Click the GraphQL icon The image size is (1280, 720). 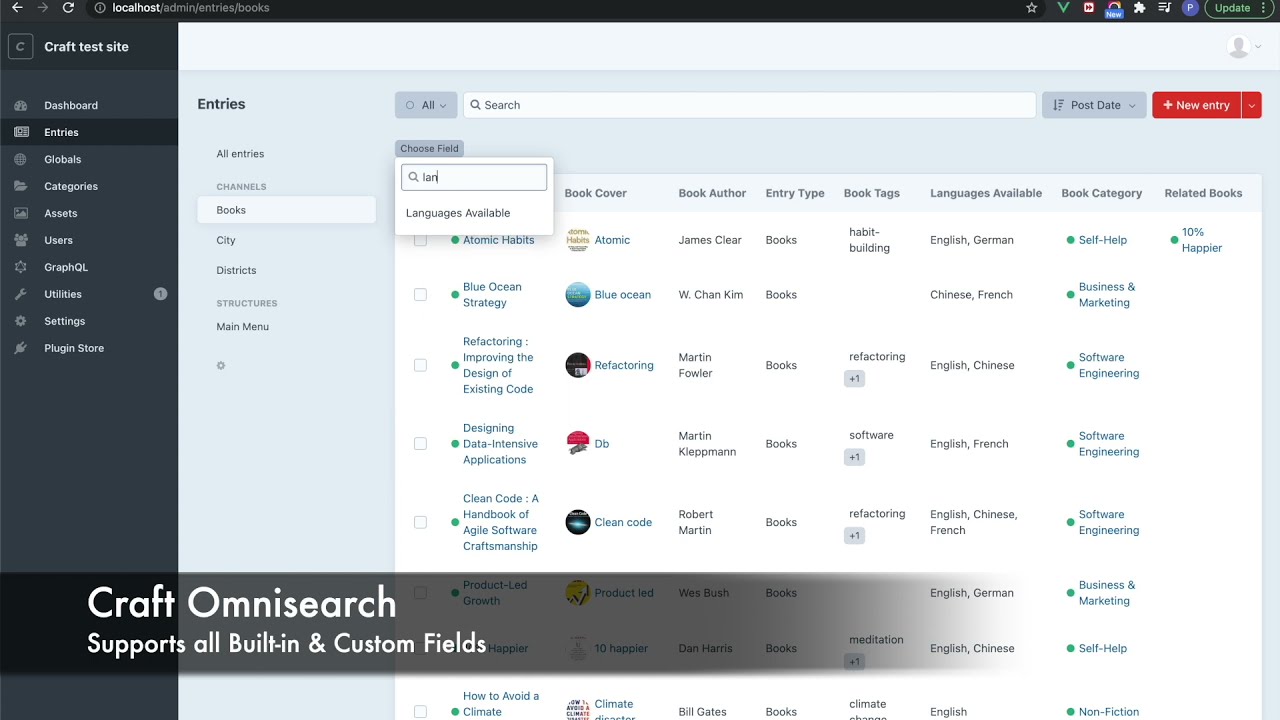(21, 267)
